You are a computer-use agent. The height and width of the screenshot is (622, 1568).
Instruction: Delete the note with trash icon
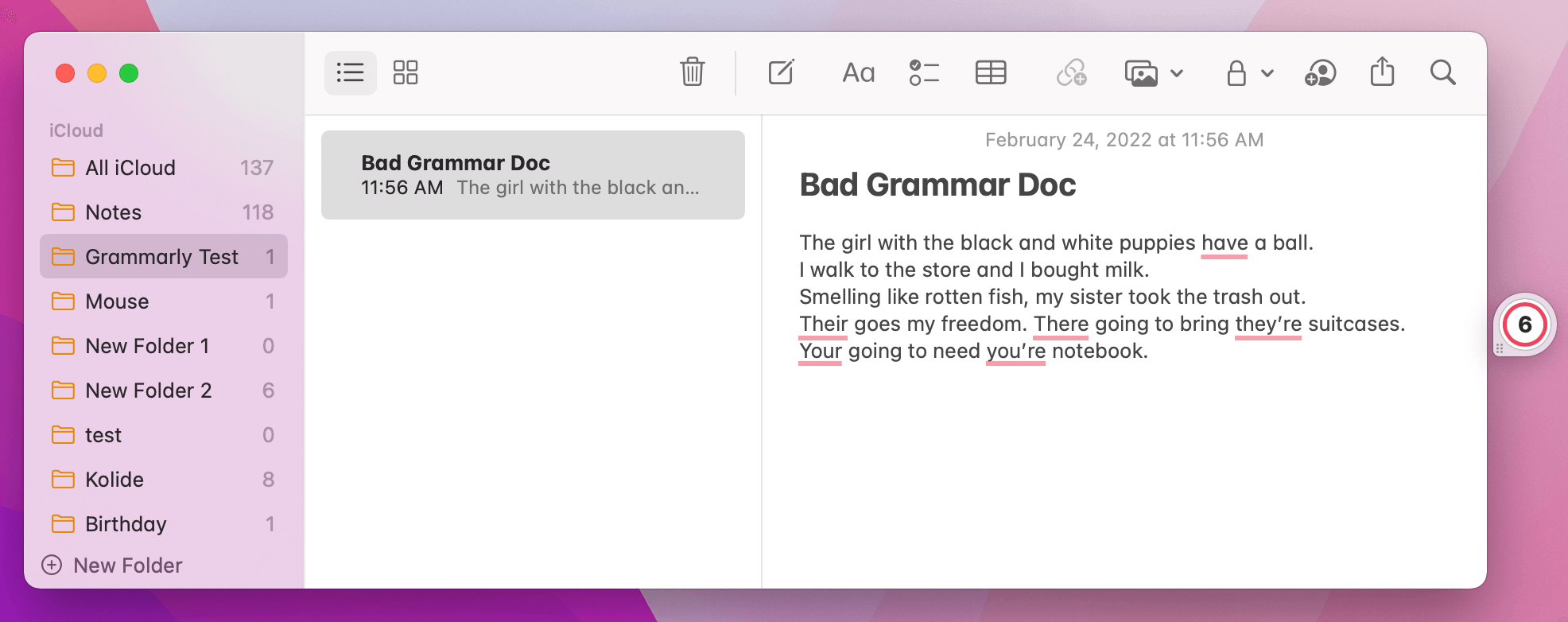(x=693, y=72)
